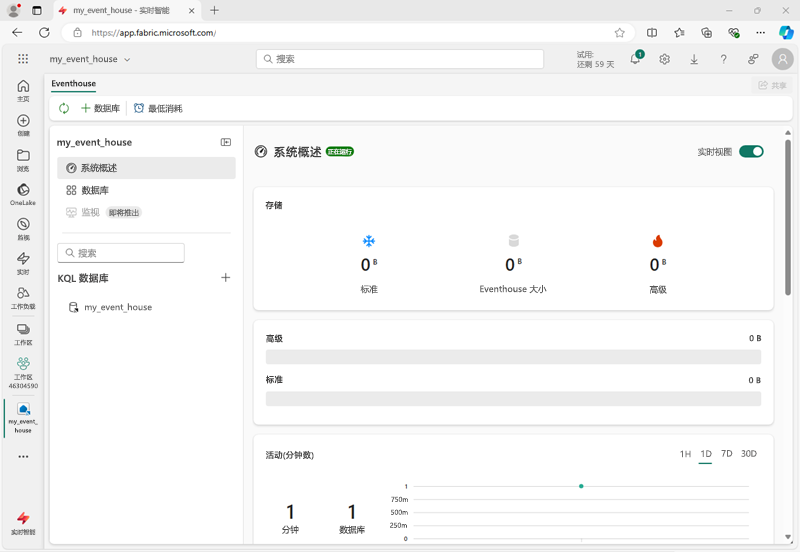The height and width of the screenshot is (552, 800).
Task: Toggle the live view switch
Action: pyautogui.click(x=751, y=152)
